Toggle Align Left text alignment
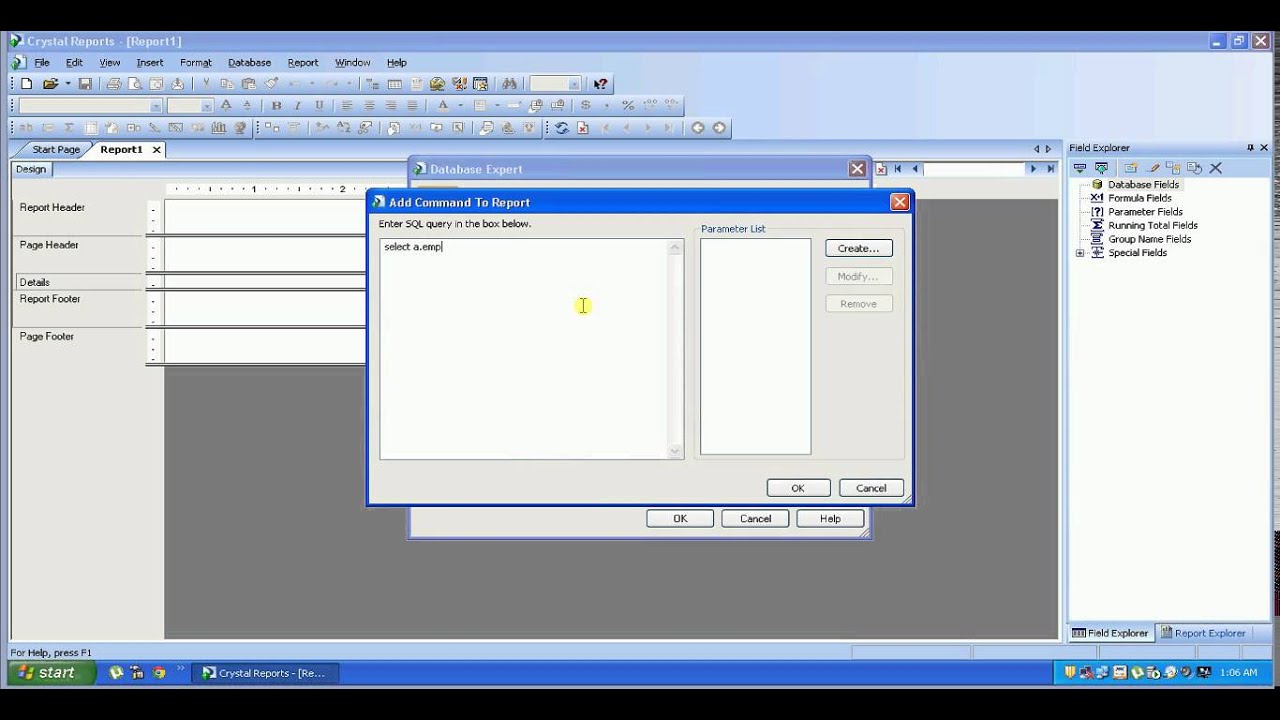 point(347,105)
